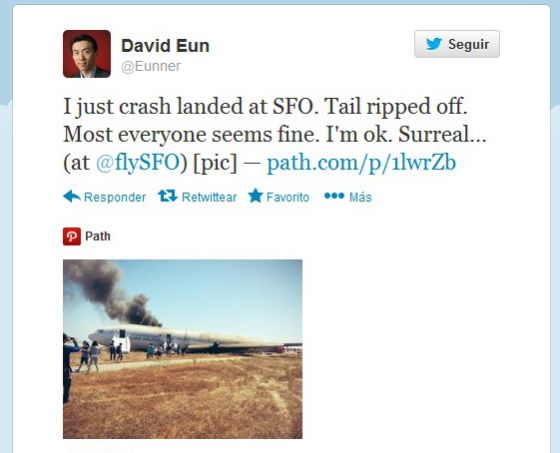Click the Responder reply arrow icon
The width and height of the screenshot is (560, 453).
point(72,196)
